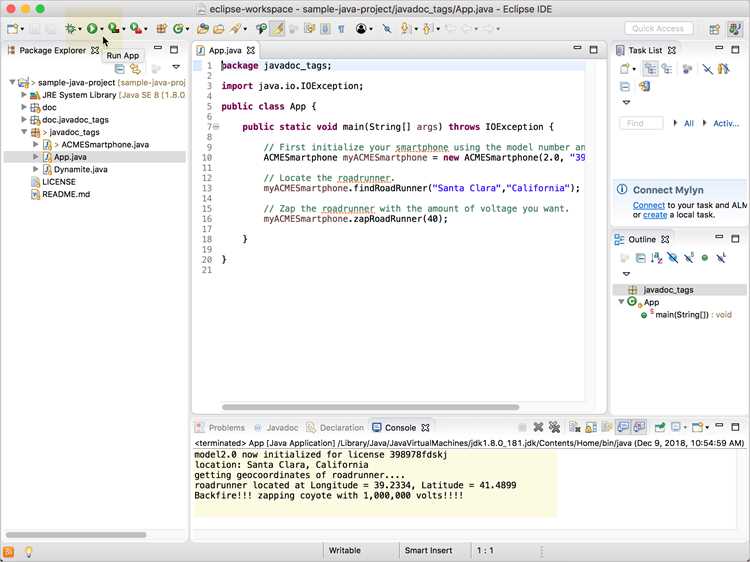Click the Previous Annotation arrow icon

(x=427, y=29)
